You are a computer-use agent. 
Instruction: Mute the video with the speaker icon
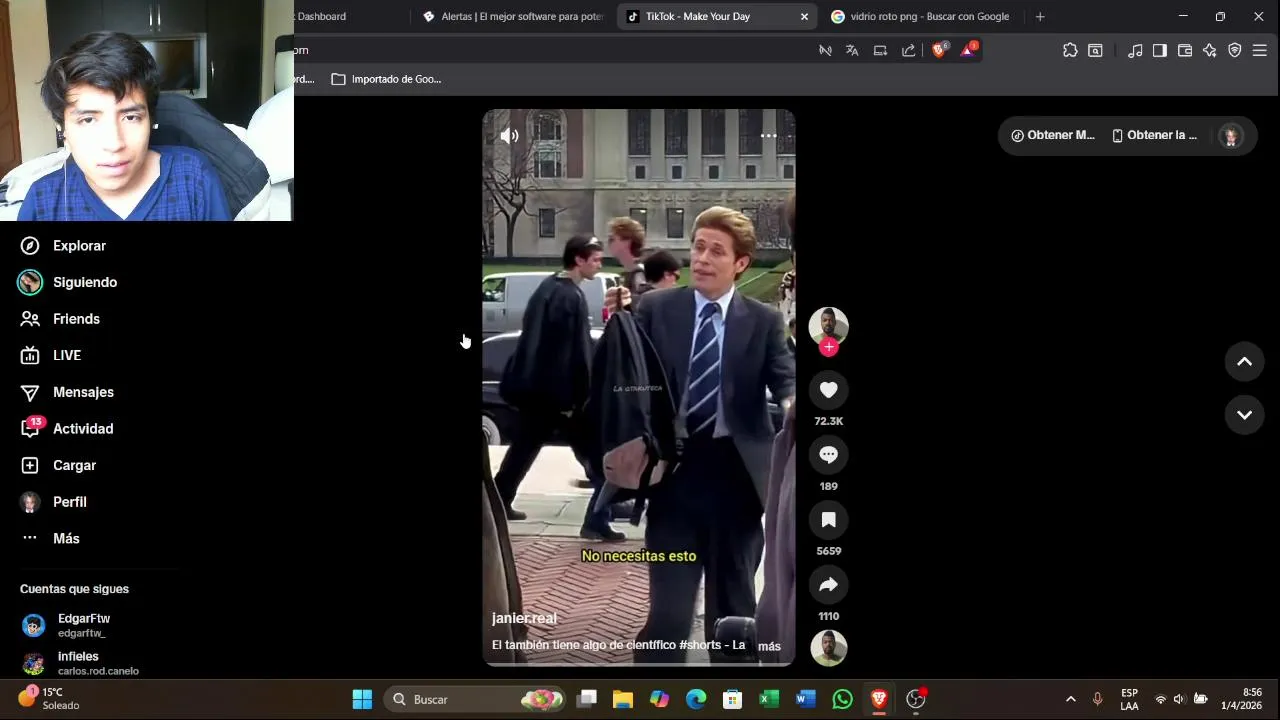pos(509,135)
